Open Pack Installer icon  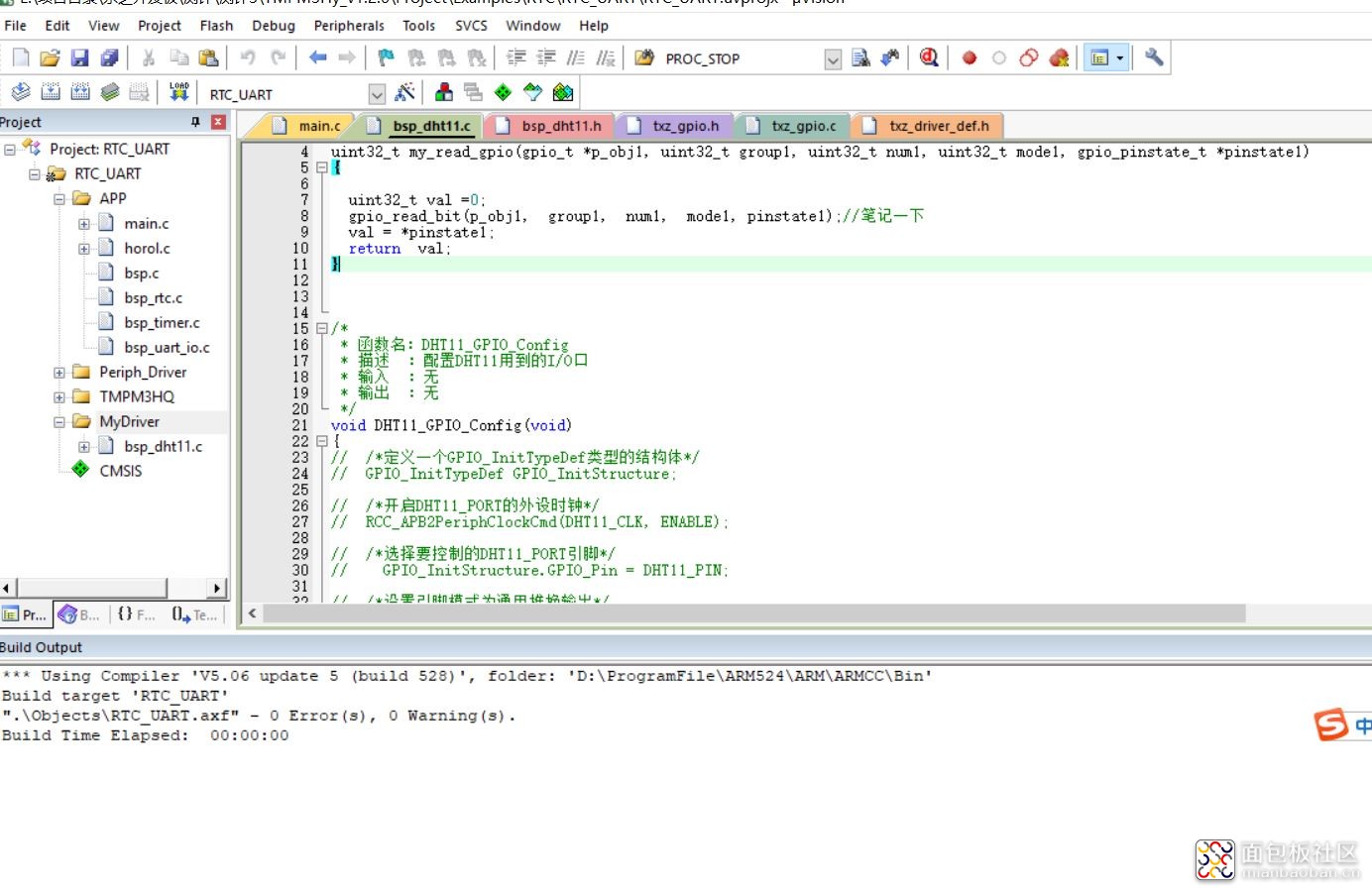[563, 93]
